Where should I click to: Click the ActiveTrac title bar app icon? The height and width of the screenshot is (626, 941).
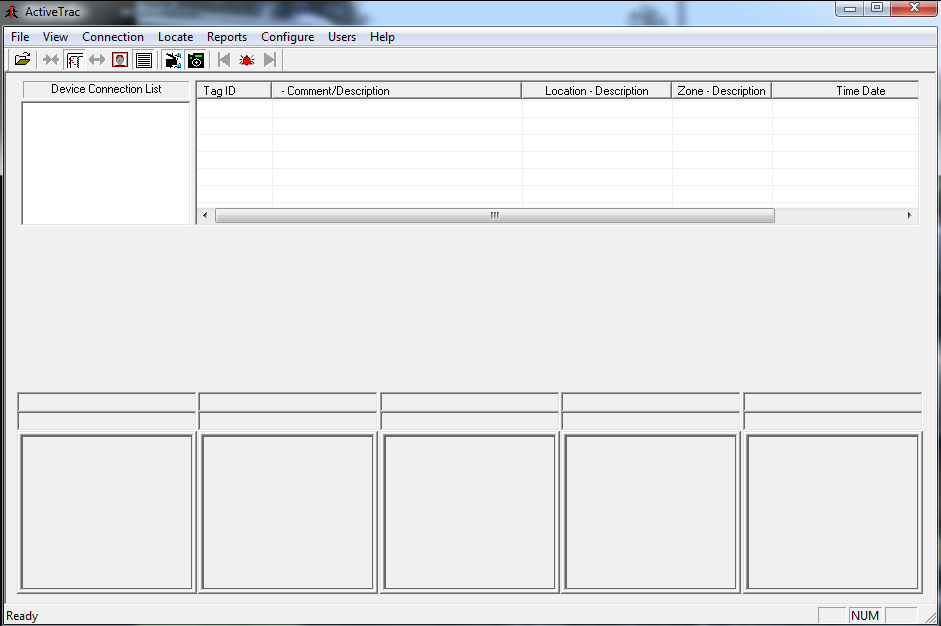tap(11, 11)
